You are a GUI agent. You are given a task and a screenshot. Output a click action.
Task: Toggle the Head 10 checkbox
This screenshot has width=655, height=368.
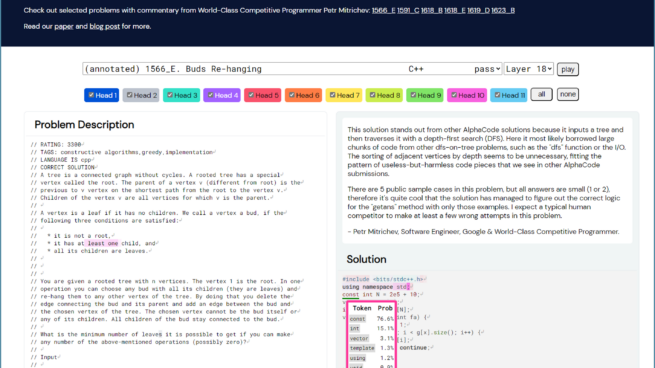(x=454, y=95)
